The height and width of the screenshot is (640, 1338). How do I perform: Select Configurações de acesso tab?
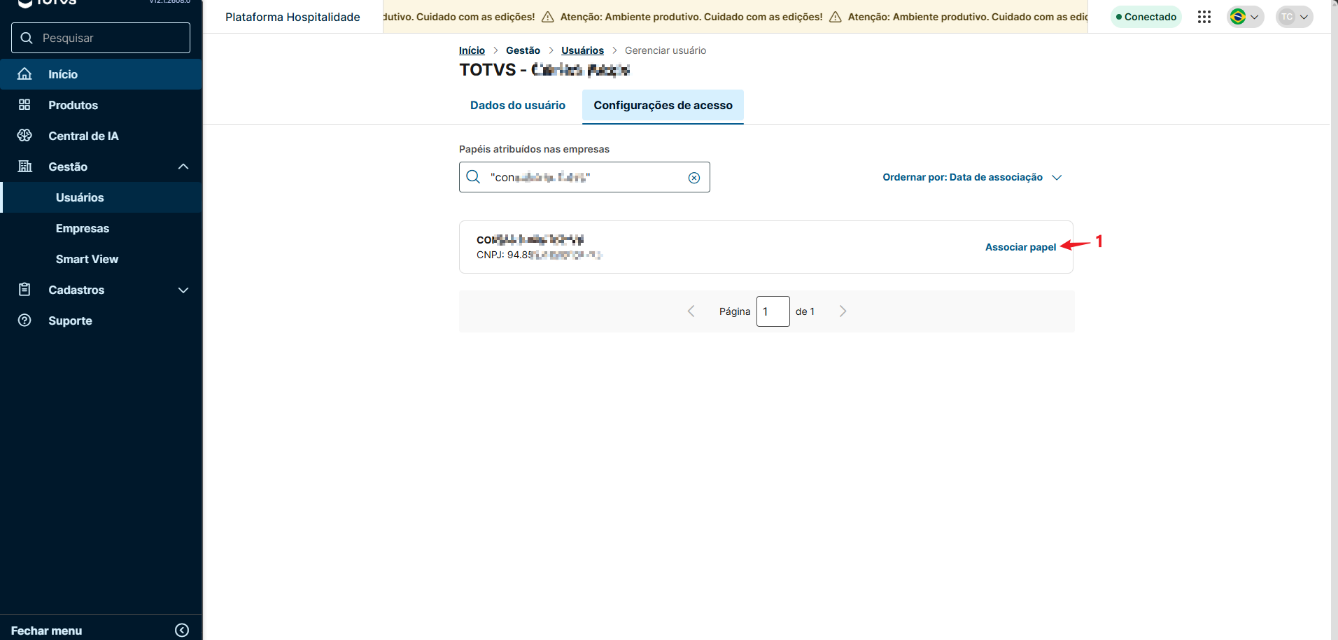(663, 105)
